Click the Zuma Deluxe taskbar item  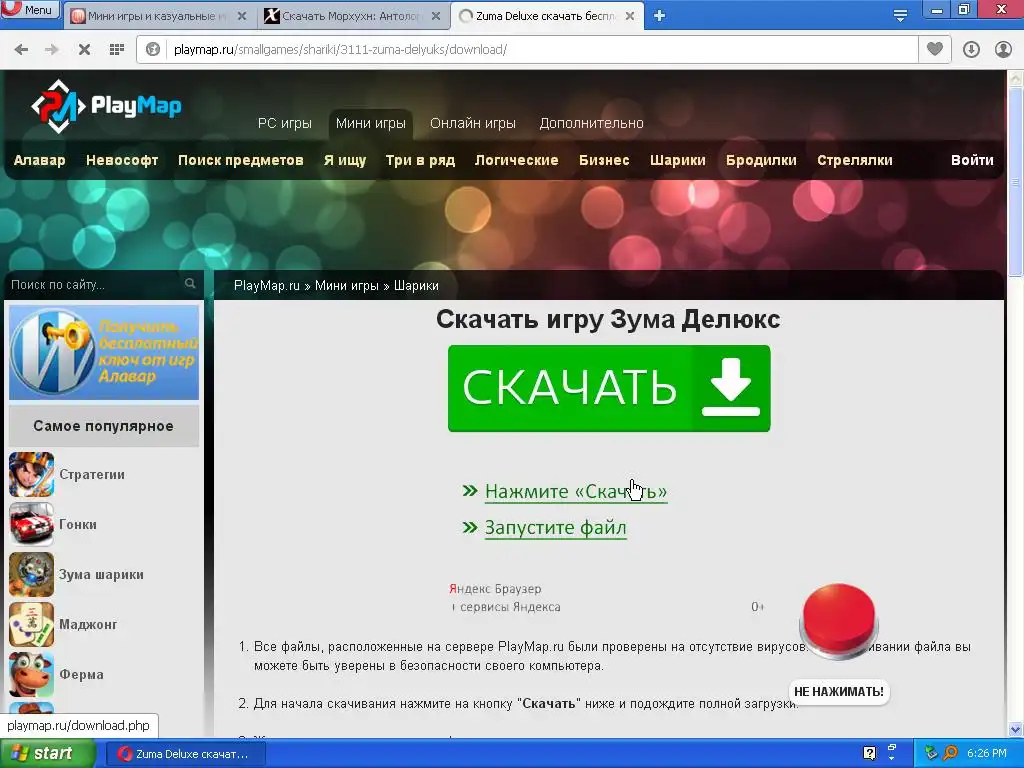[185, 754]
